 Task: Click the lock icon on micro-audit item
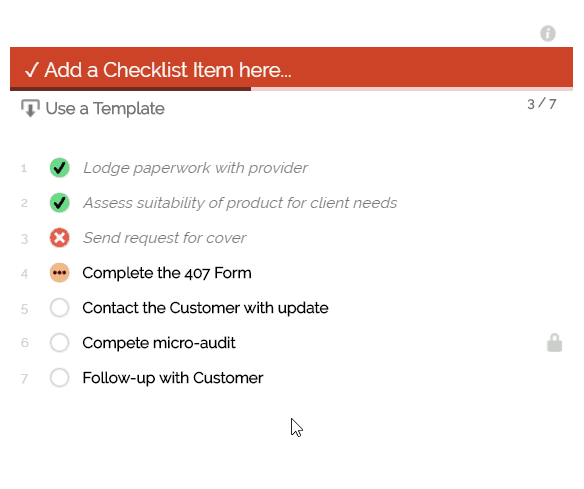point(554,343)
